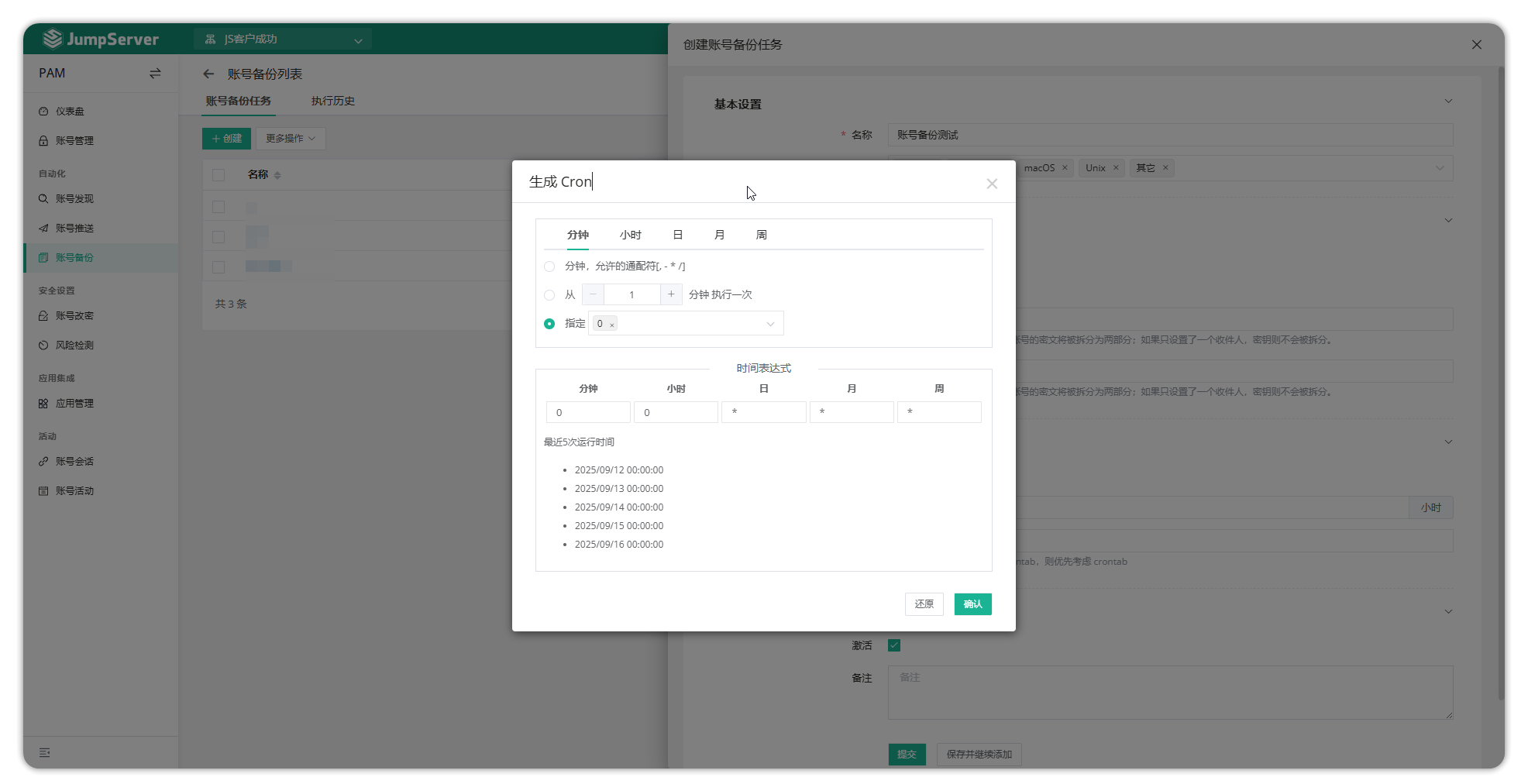Image resolution: width=1528 pixels, height=784 pixels.
Task: Click the risk detection icon
Action: (x=43, y=346)
